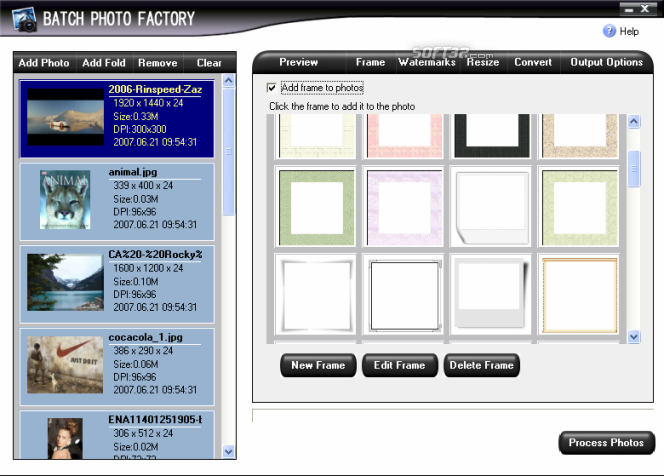Click the Size:0.06M text
The height and width of the screenshot is (476, 664).
(x=136, y=364)
